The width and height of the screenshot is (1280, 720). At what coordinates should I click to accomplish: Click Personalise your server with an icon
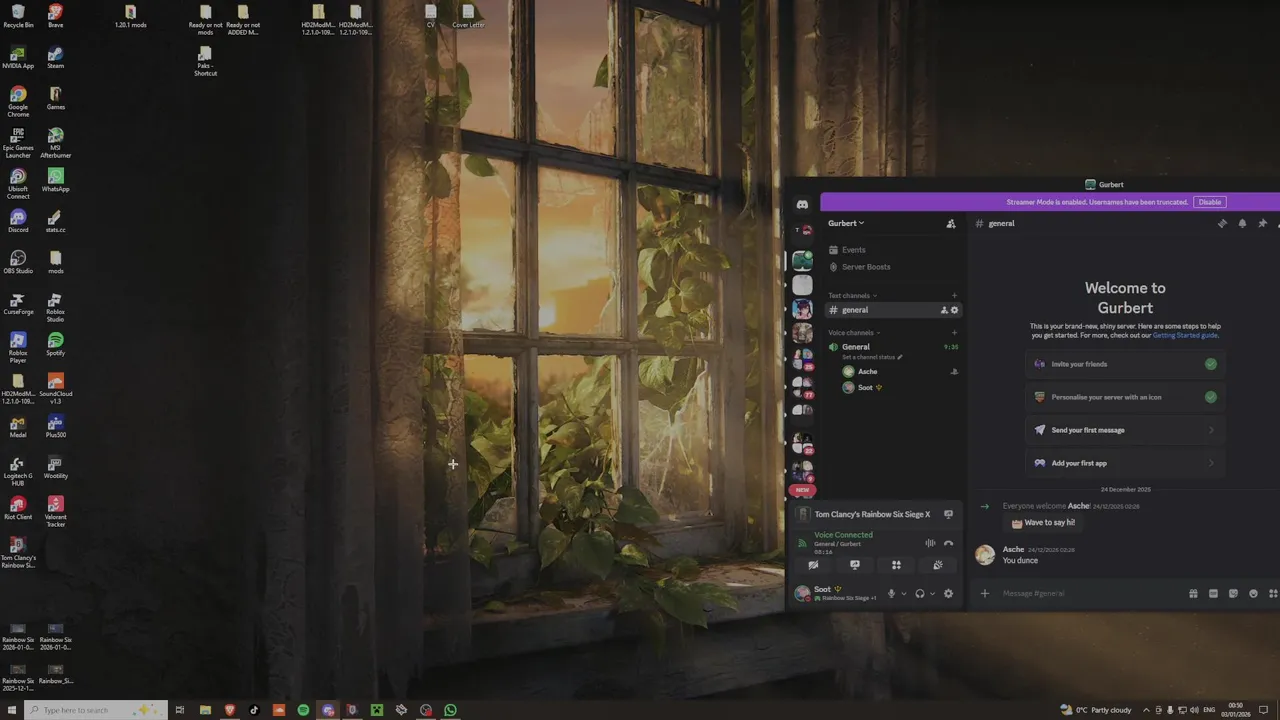pos(1125,397)
